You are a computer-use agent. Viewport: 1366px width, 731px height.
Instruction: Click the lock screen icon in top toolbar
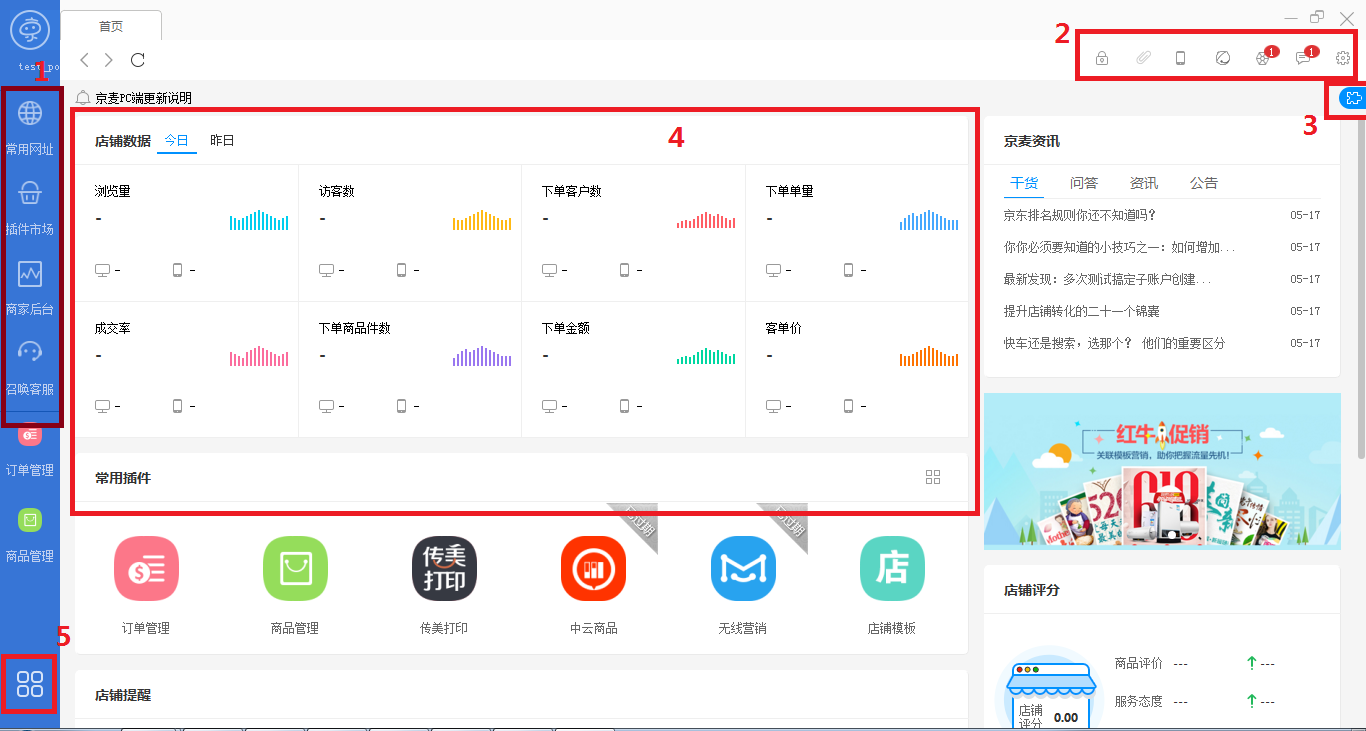point(1101,57)
